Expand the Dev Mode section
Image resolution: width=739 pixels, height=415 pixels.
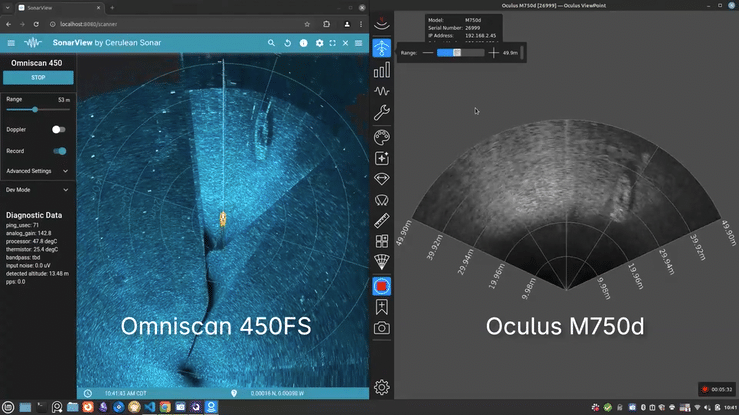coord(36,189)
